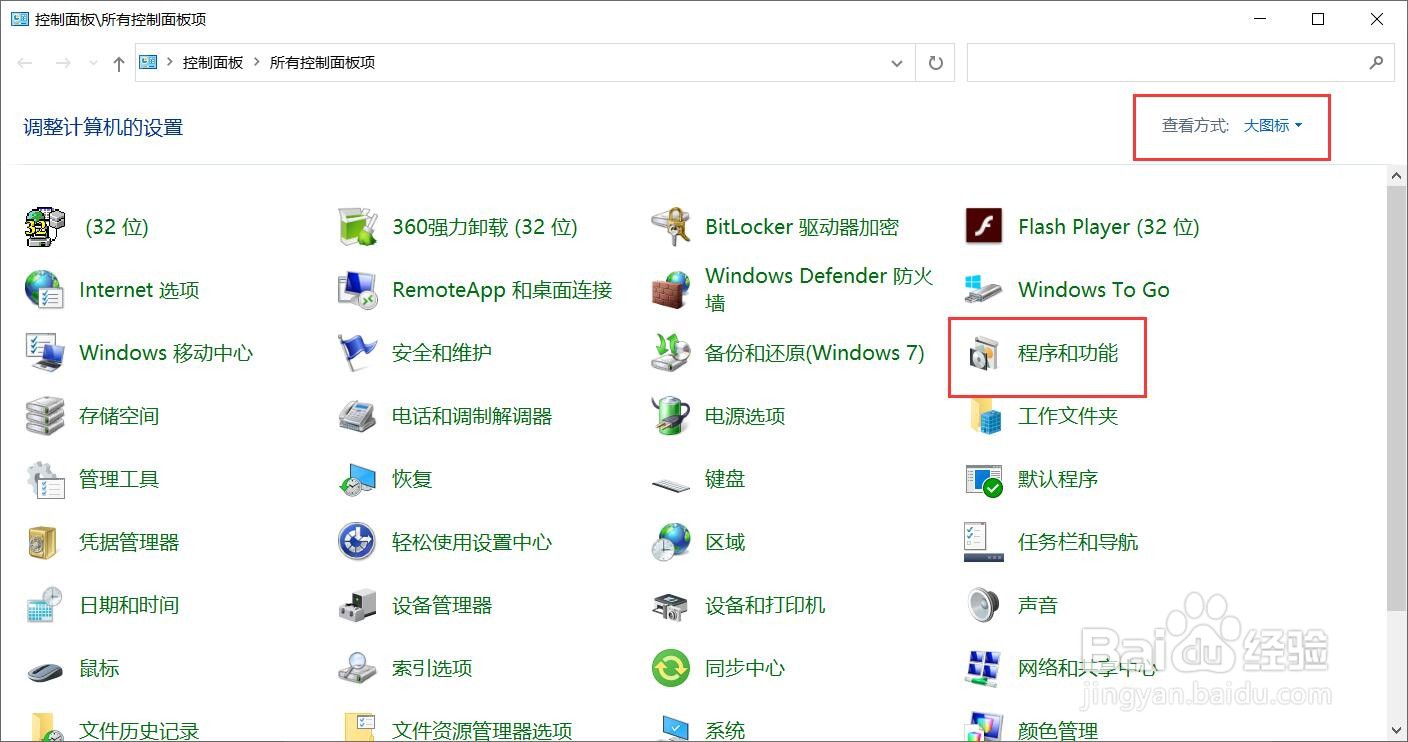Screen dimensions: 1408x742
Task: Open the 大图标 view mode dropdown
Action: point(1272,126)
